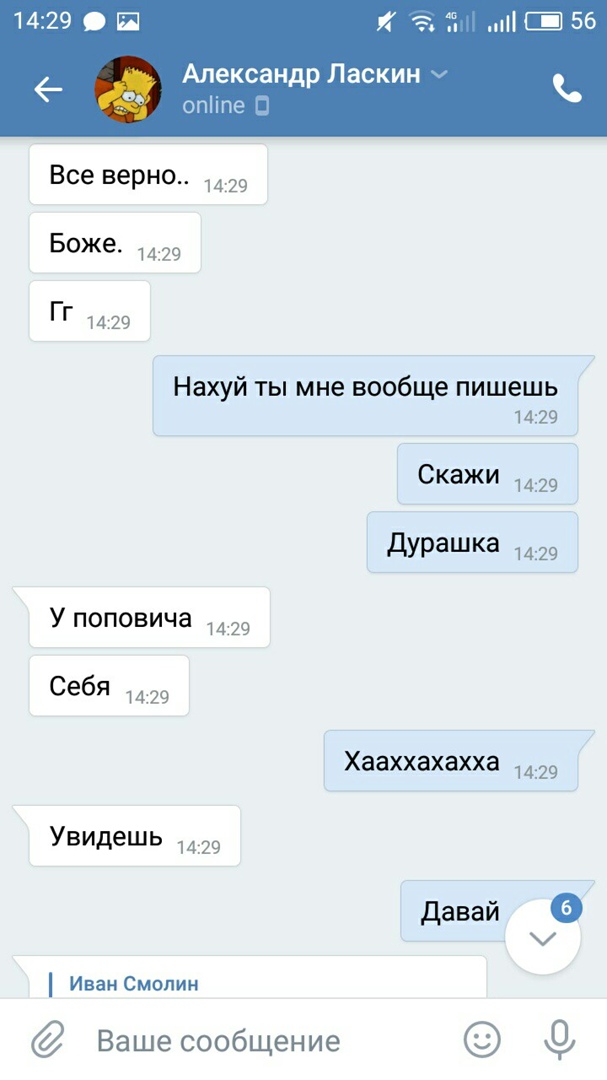Image resolution: width=607 pixels, height=1080 pixels.
Task: Open the Bart Simpson avatar profile
Action: [x=128, y=90]
